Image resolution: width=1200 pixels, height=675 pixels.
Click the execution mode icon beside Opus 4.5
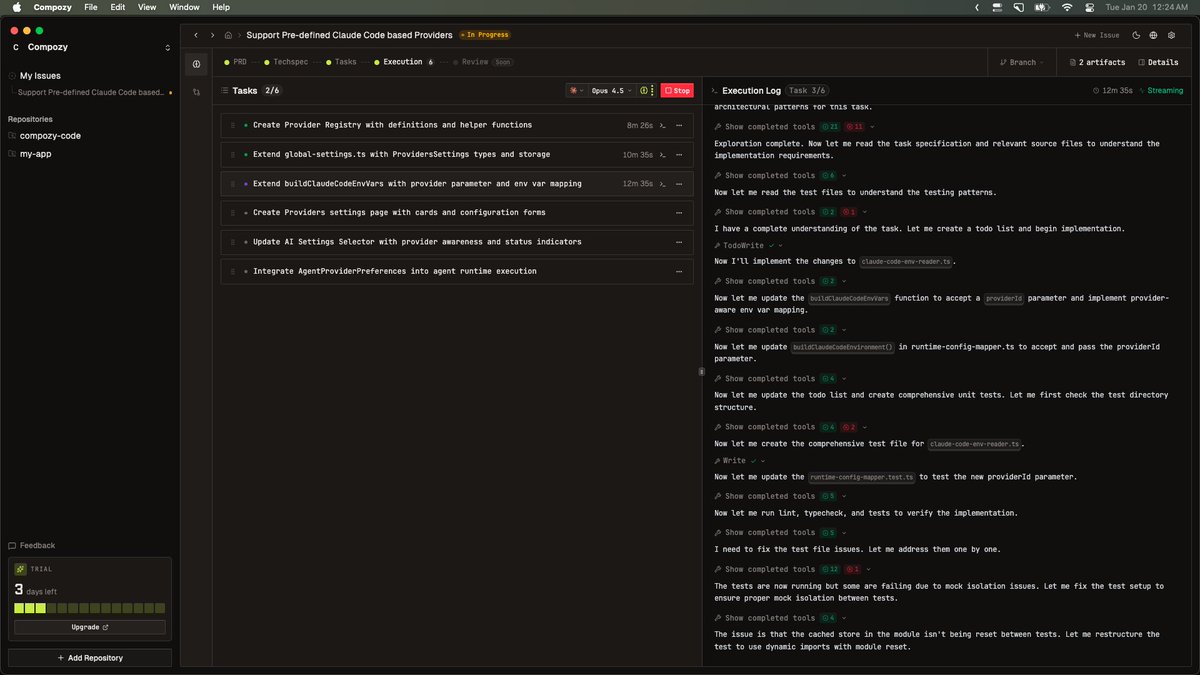pos(646,90)
